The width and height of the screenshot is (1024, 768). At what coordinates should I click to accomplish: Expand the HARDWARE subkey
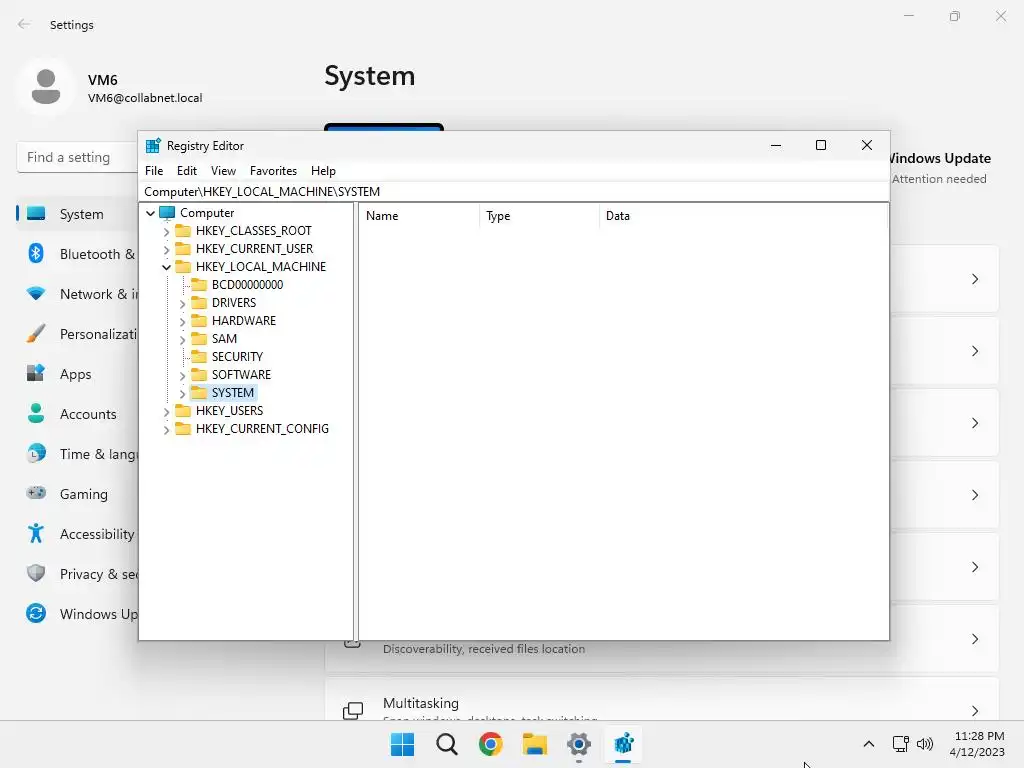pos(182,321)
